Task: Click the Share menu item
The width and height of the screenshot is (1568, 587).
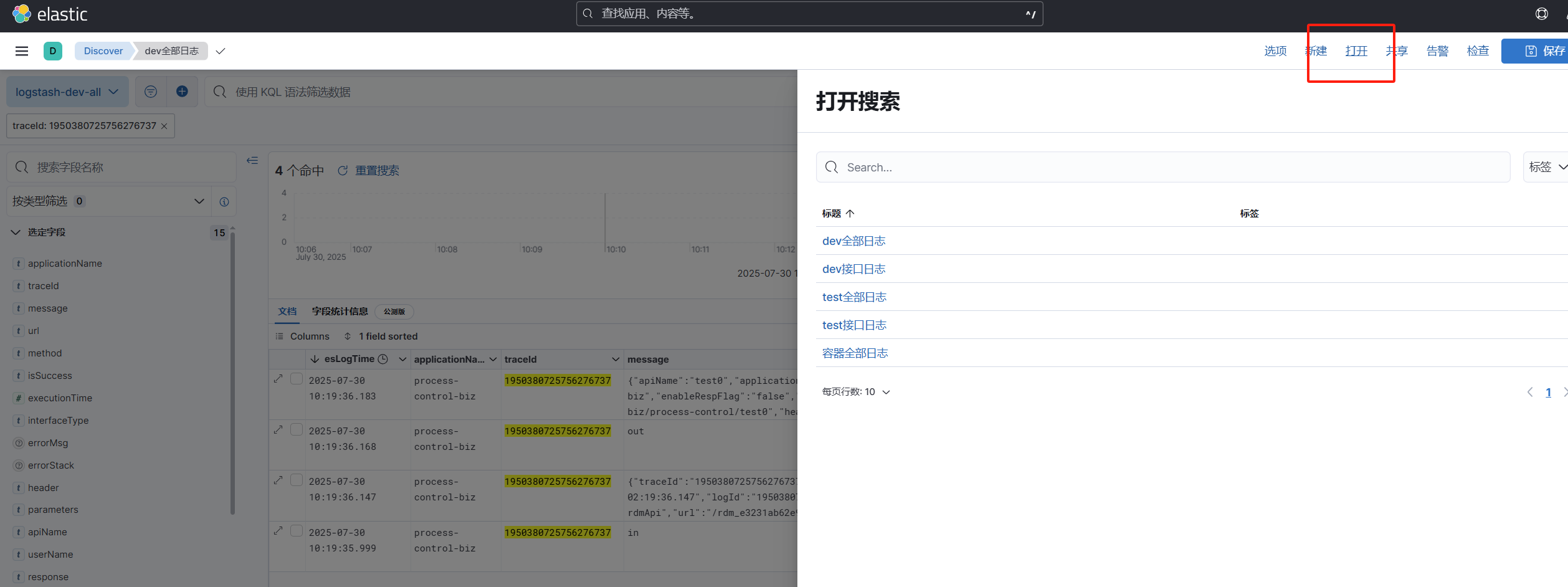Action: [x=1397, y=51]
